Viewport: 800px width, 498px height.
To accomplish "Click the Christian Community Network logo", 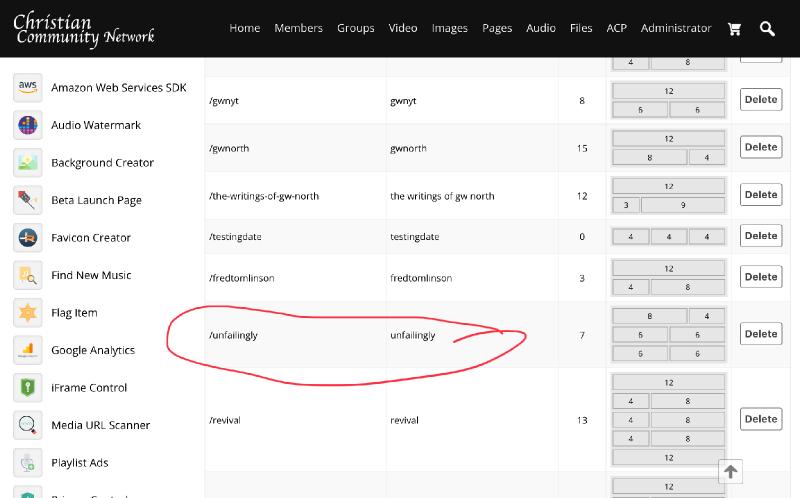I will (84, 30).
